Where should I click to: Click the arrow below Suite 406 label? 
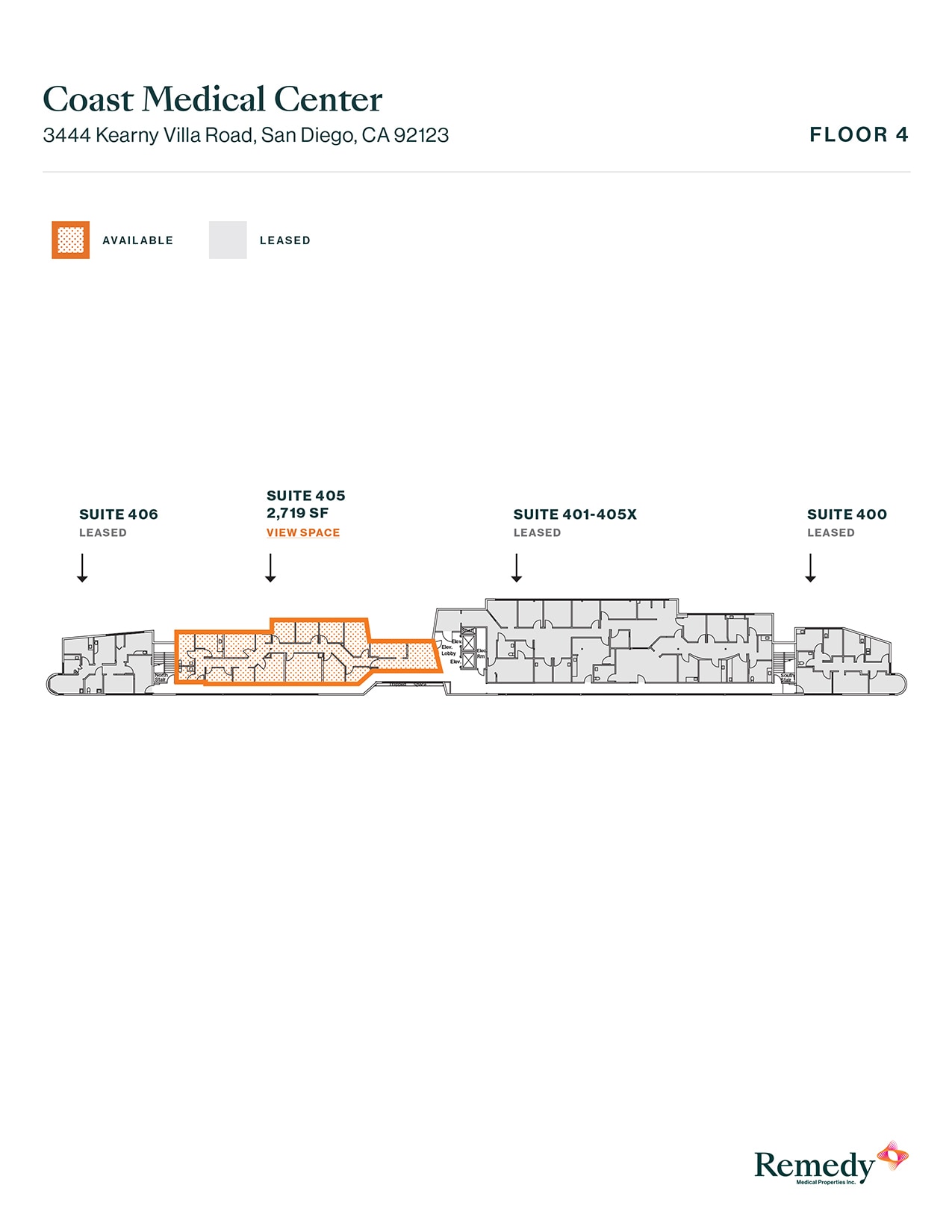[83, 567]
